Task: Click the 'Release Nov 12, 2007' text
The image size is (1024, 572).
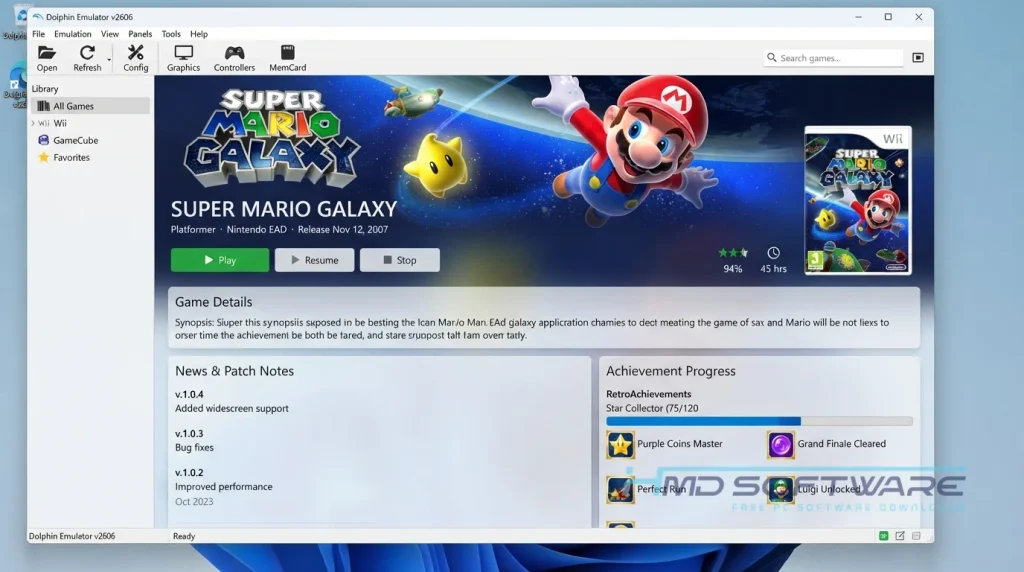Action: coord(343,229)
